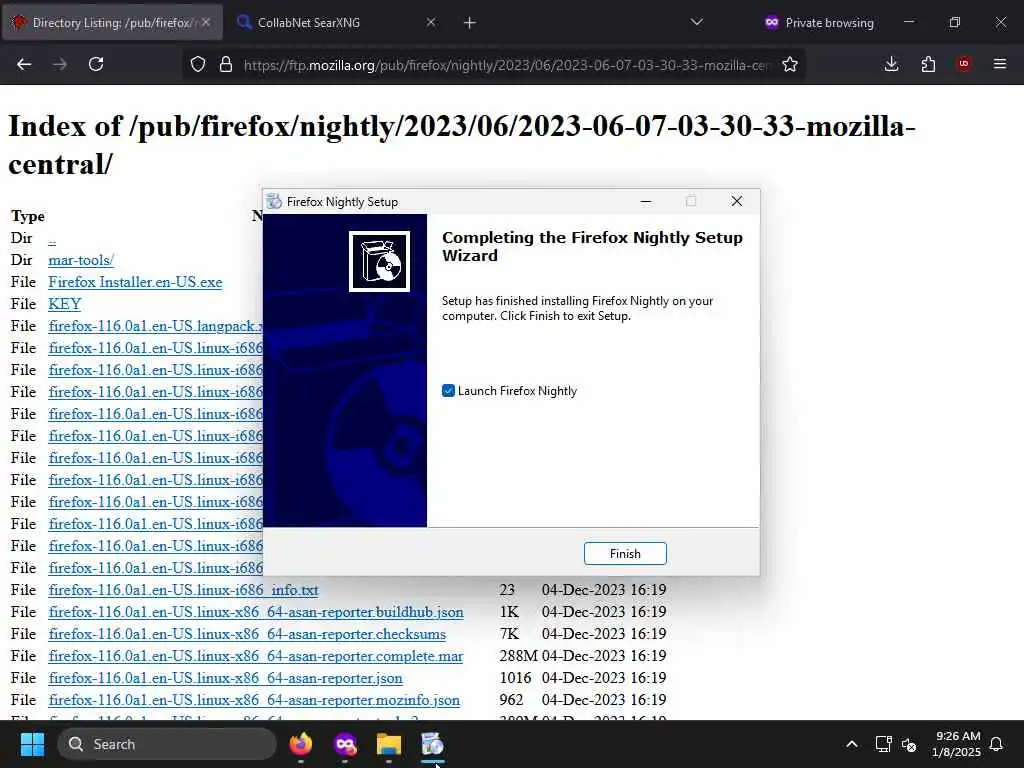Open the extensions puzzle icon

pyautogui.click(x=928, y=64)
